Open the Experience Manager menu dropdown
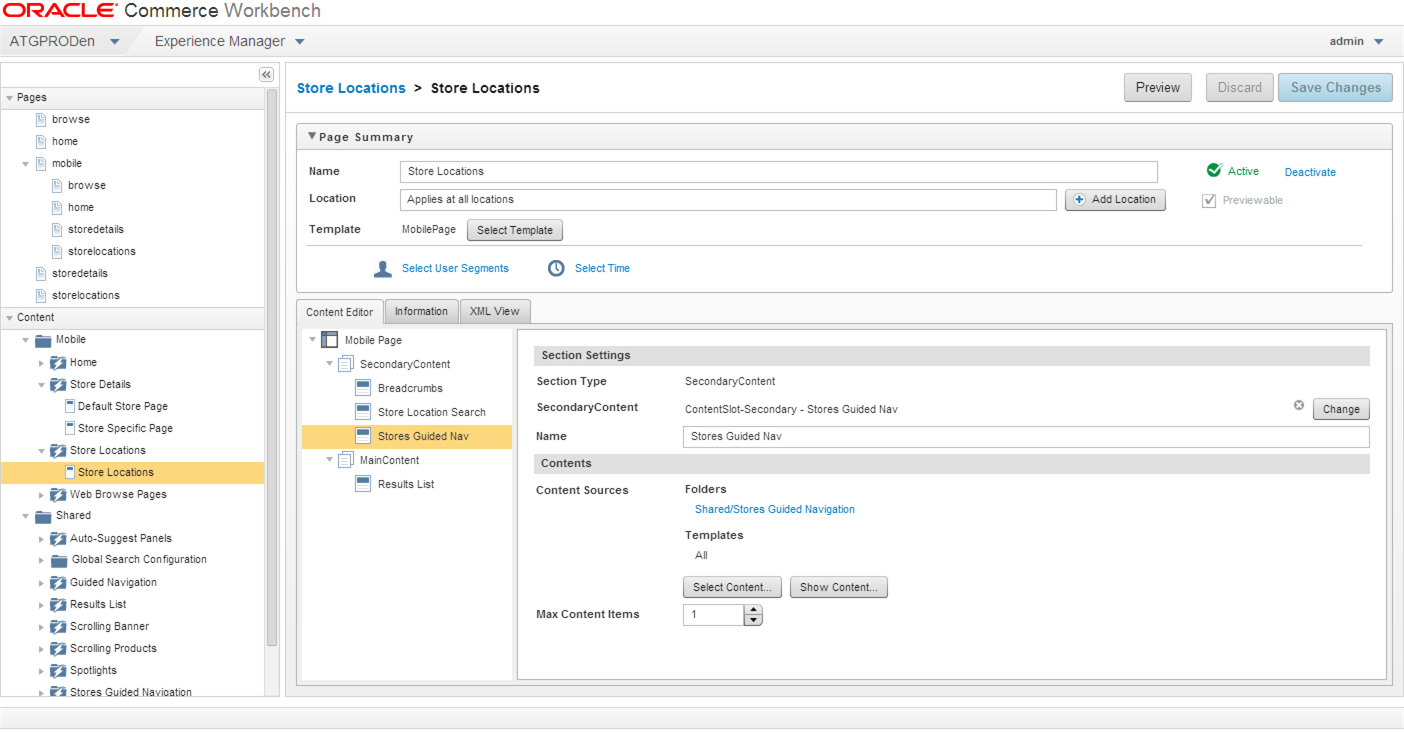Viewport: 1404px width, 732px height. tap(300, 42)
